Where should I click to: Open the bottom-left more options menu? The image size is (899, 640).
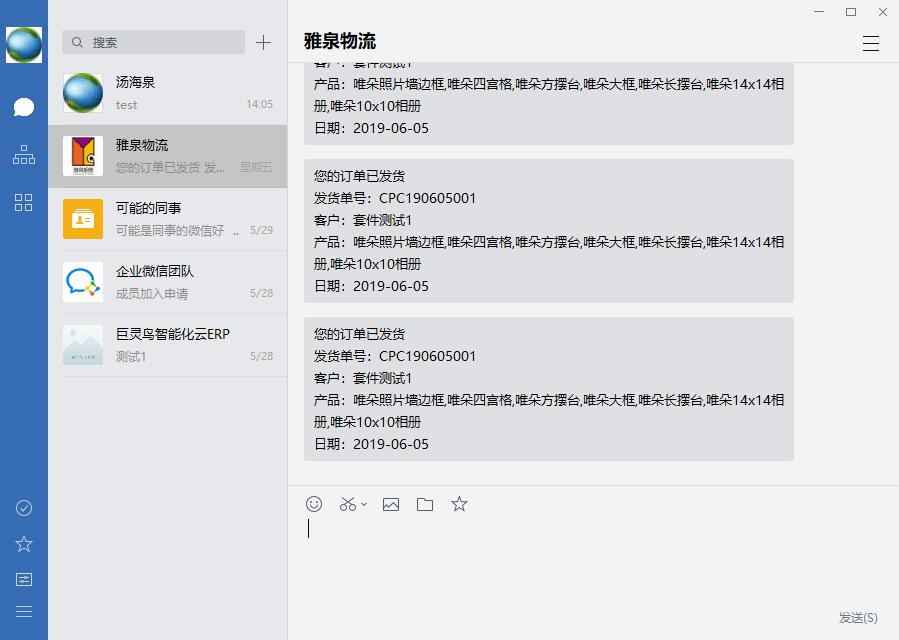pyautogui.click(x=23, y=611)
